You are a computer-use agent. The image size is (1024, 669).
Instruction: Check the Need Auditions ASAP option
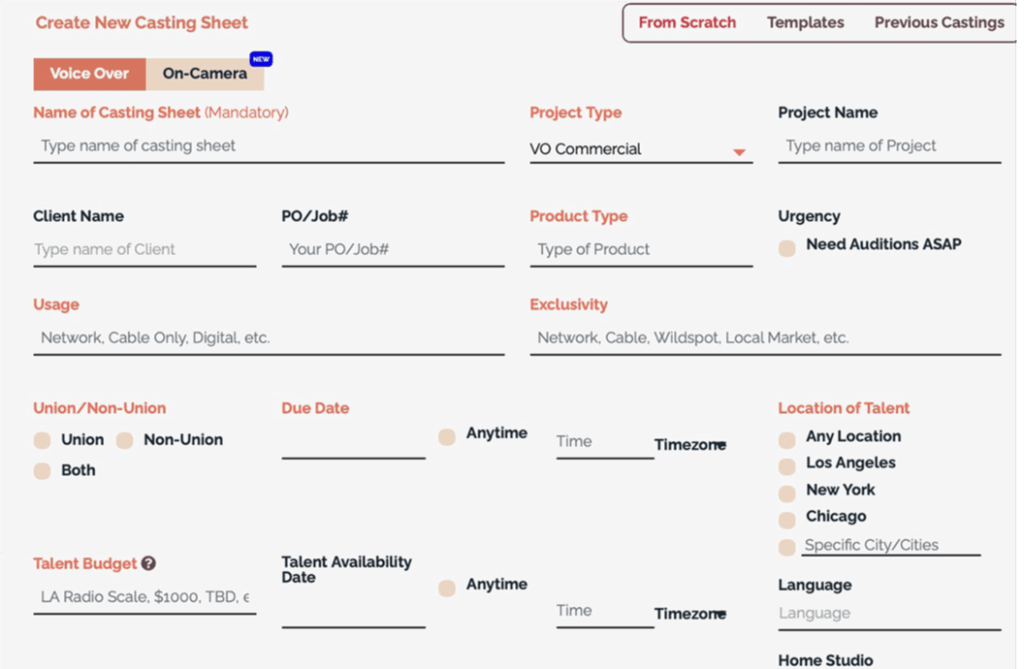(788, 248)
